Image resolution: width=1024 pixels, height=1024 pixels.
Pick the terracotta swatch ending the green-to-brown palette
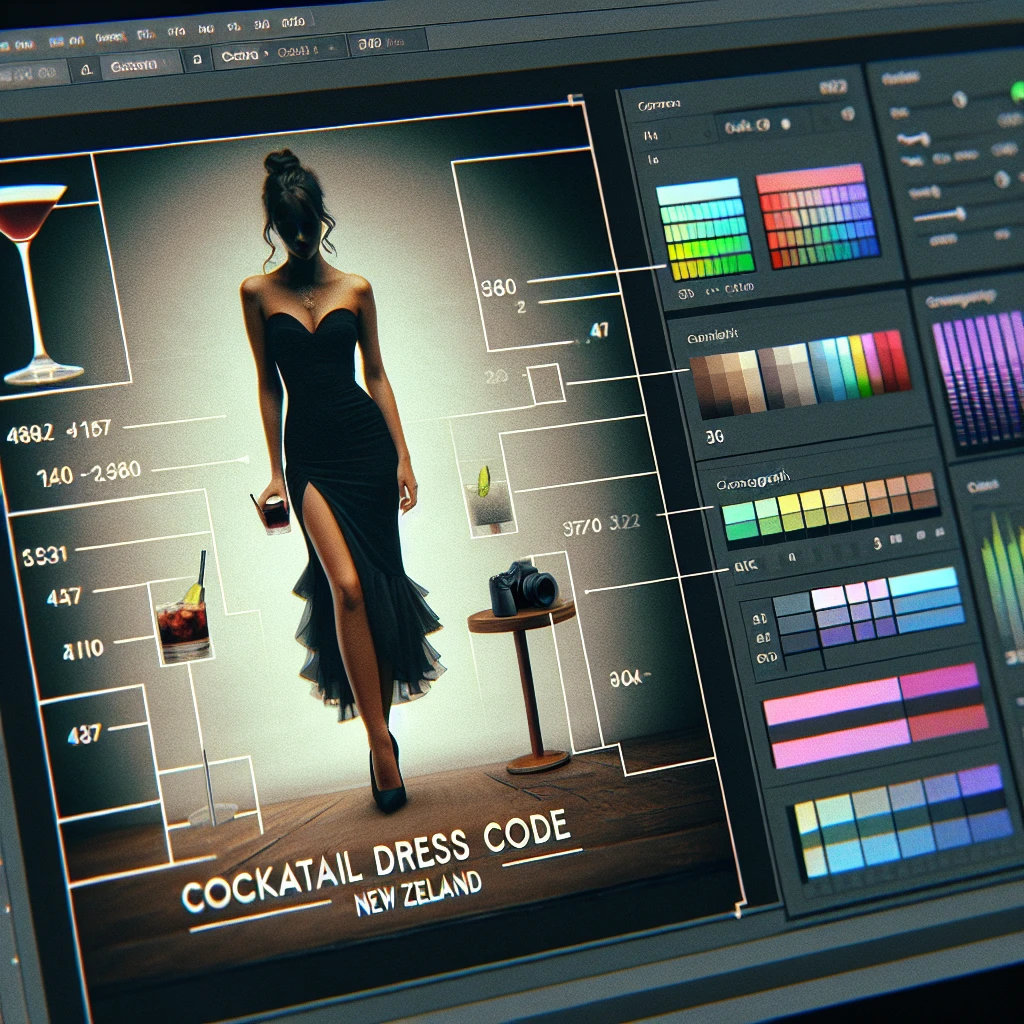coord(922,491)
